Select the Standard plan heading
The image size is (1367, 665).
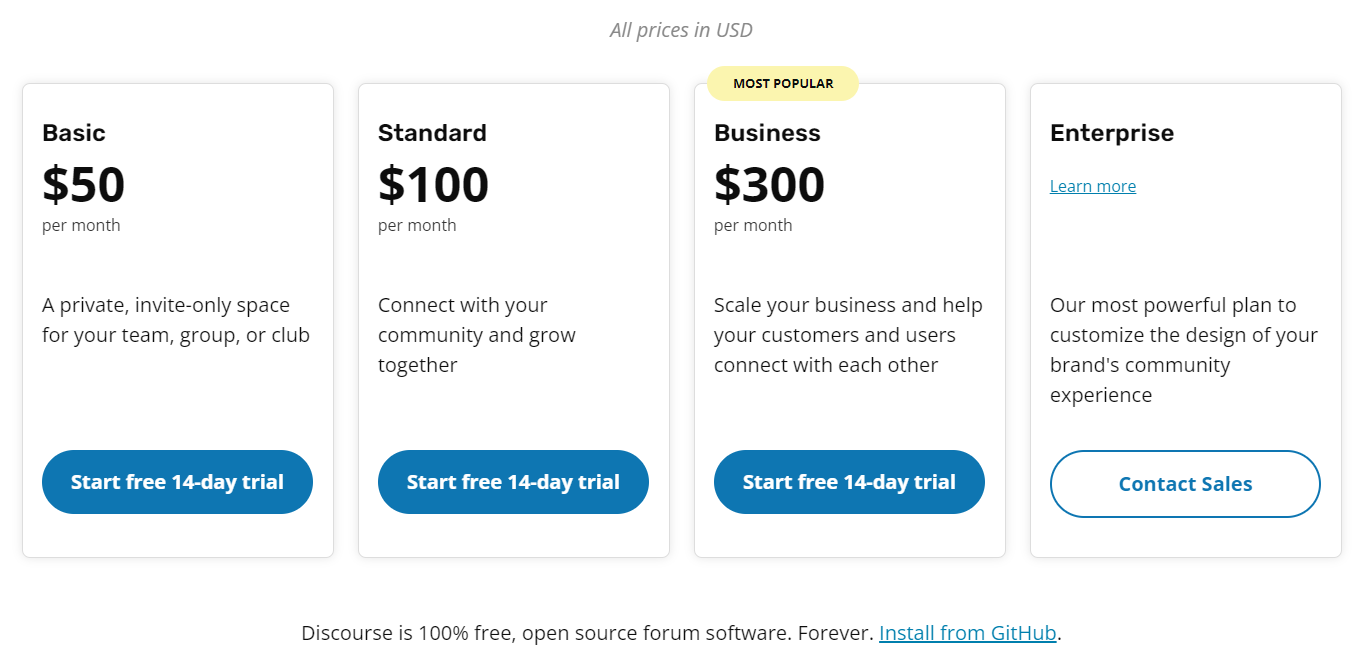pyautogui.click(x=432, y=133)
